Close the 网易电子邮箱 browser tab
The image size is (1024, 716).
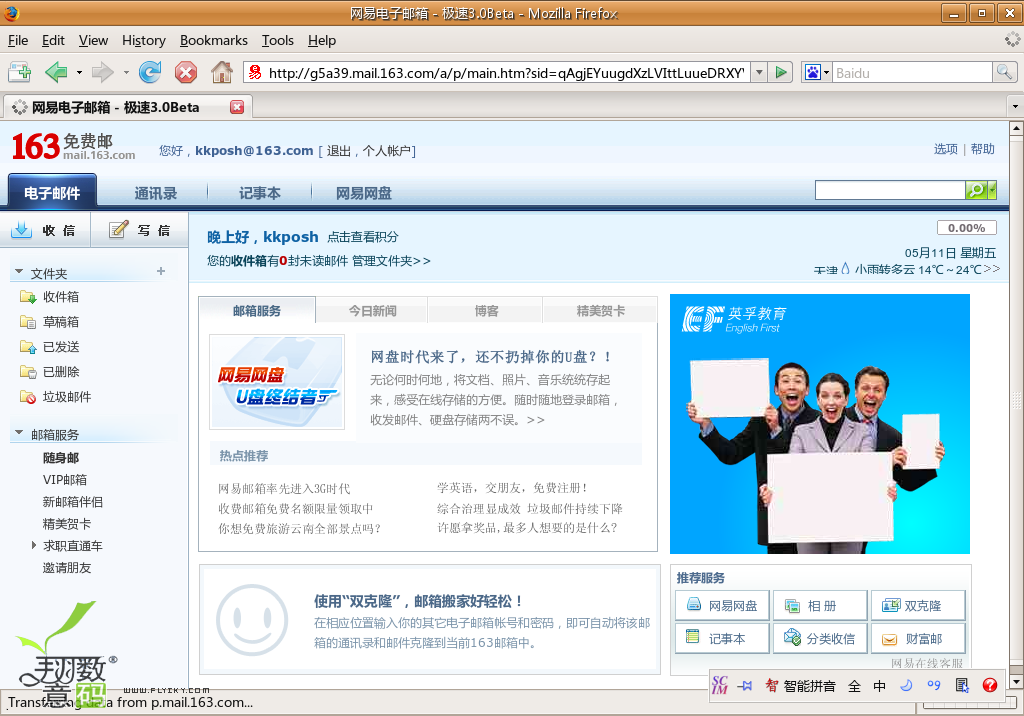coord(237,107)
